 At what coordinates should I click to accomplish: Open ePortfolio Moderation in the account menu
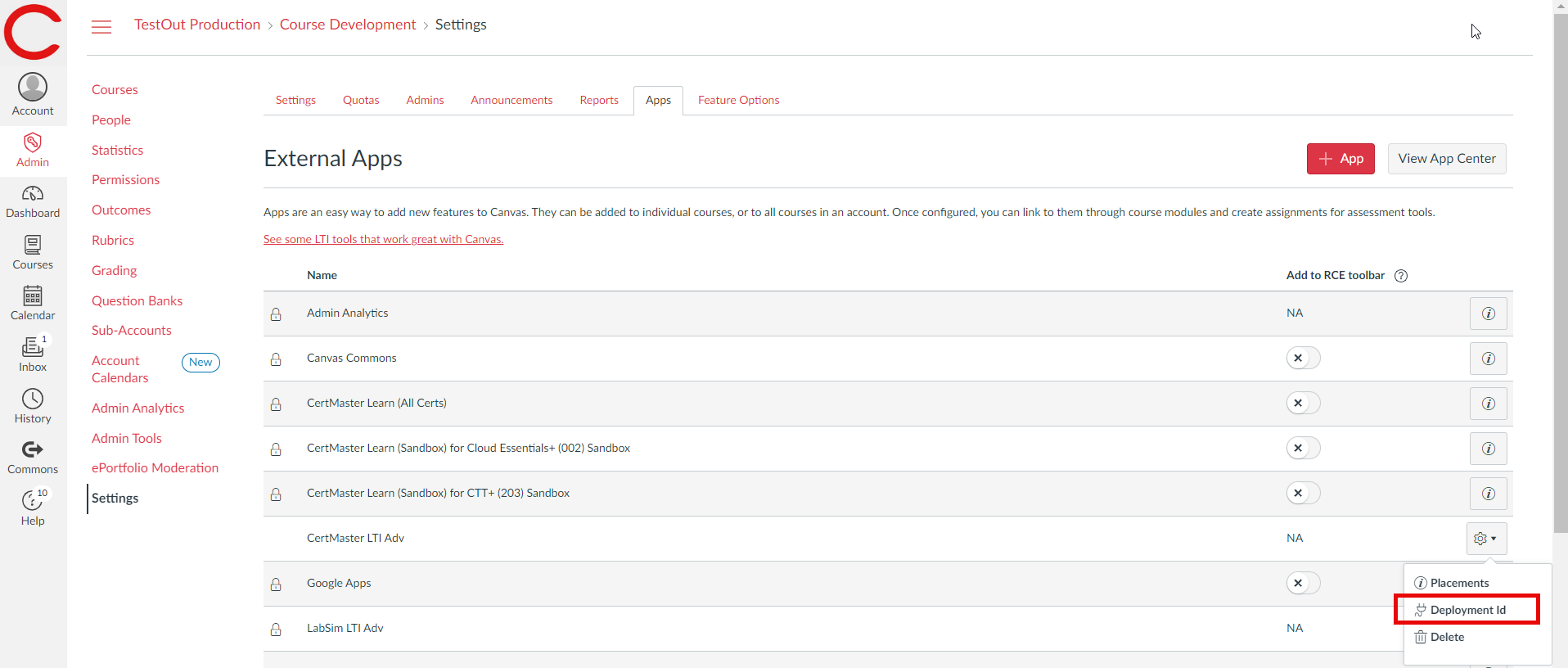tap(155, 468)
